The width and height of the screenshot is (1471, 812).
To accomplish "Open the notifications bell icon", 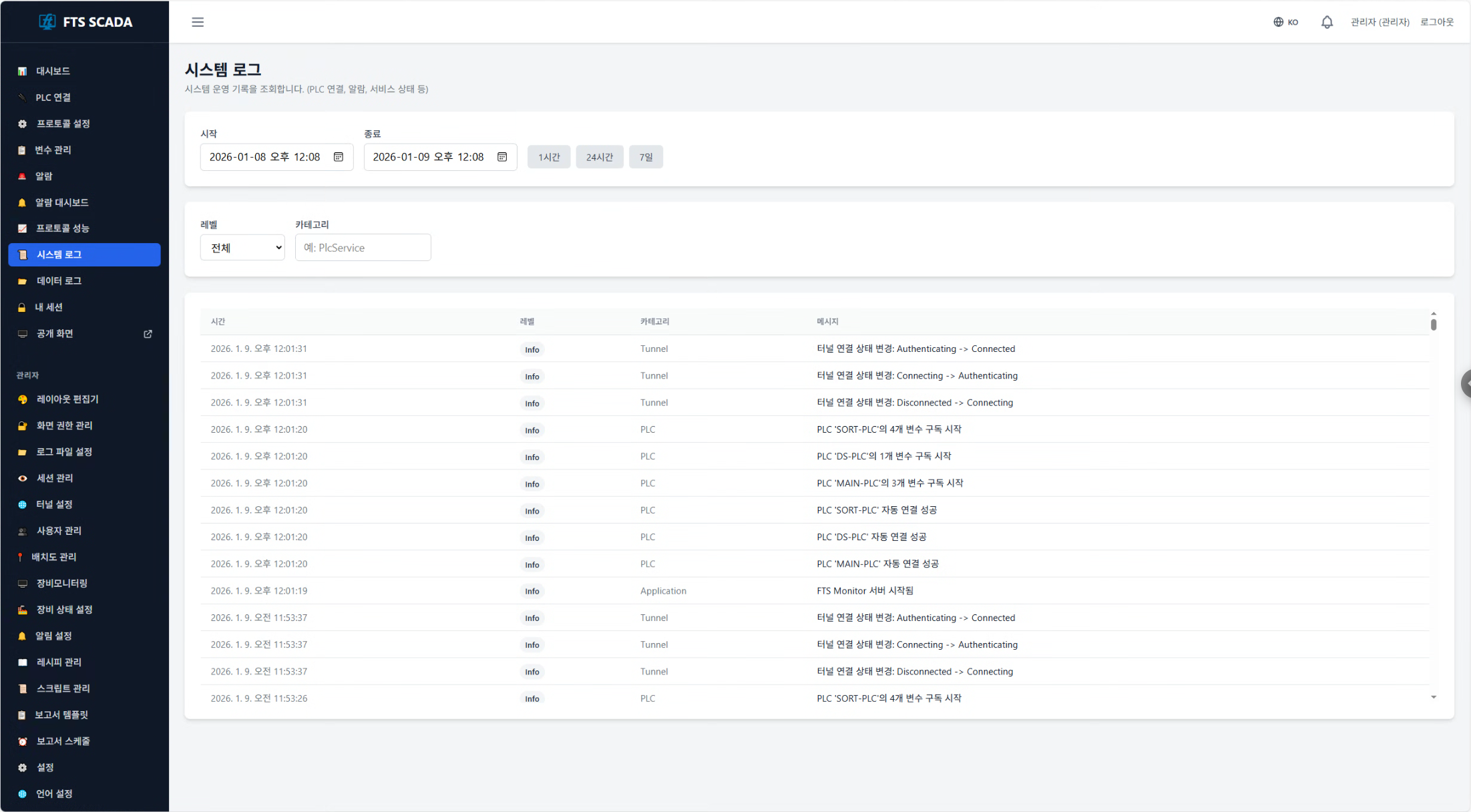I will (1327, 22).
